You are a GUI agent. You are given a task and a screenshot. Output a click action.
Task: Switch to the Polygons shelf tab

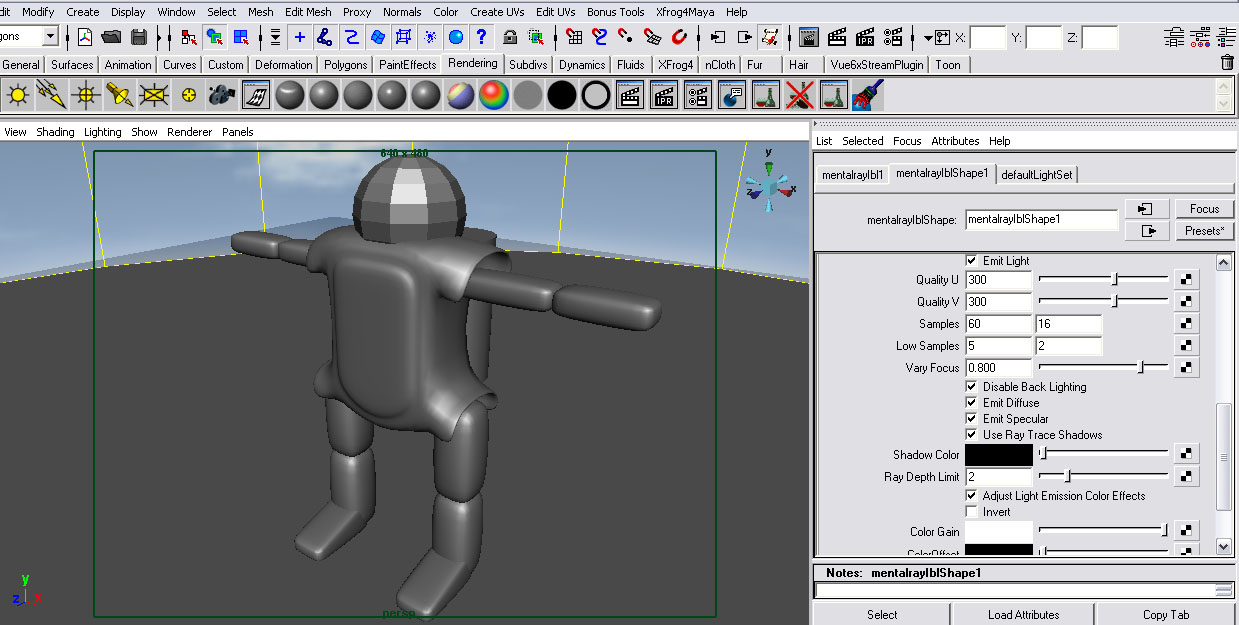(346, 65)
